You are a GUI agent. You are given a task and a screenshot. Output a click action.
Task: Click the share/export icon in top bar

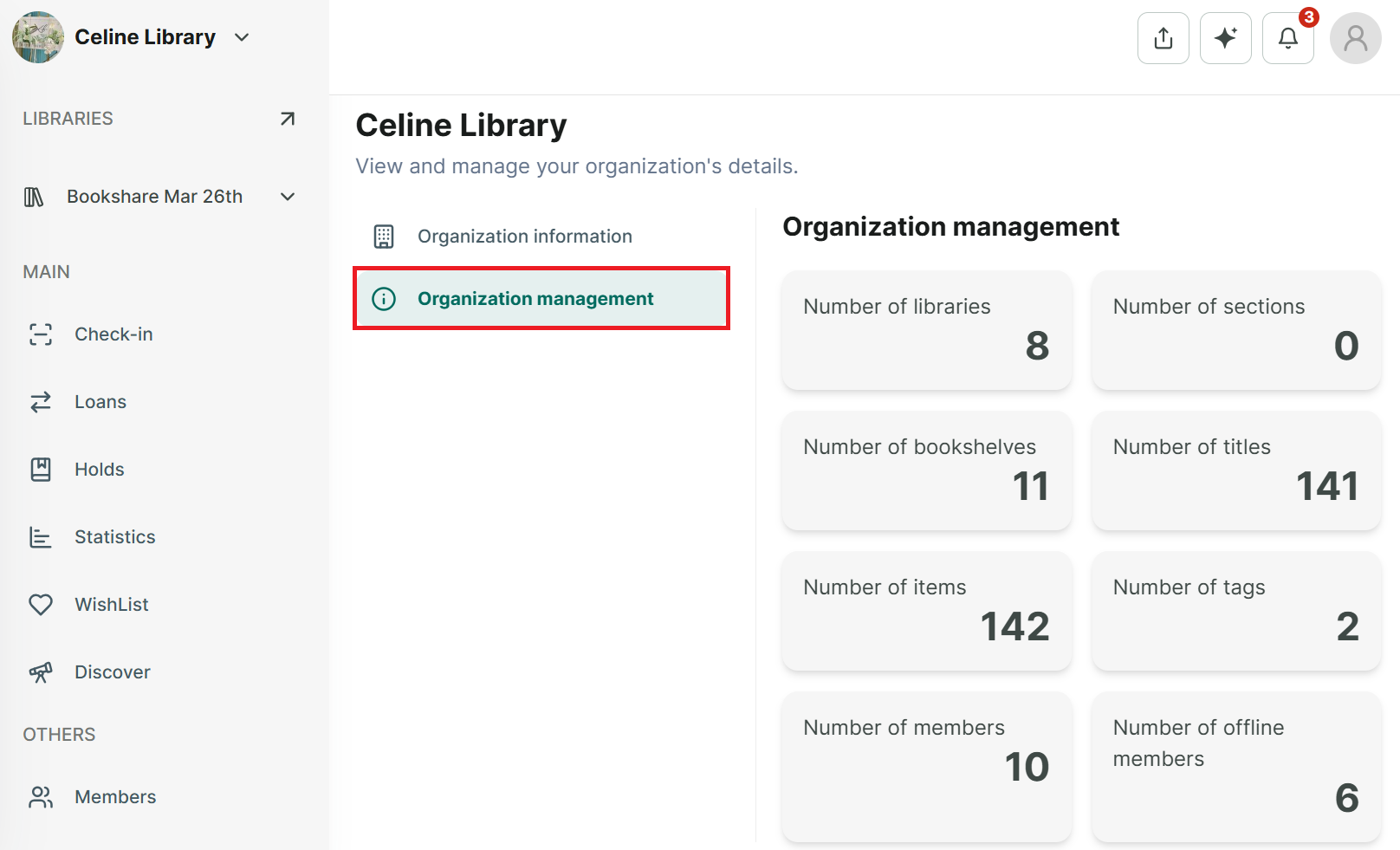click(1163, 38)
